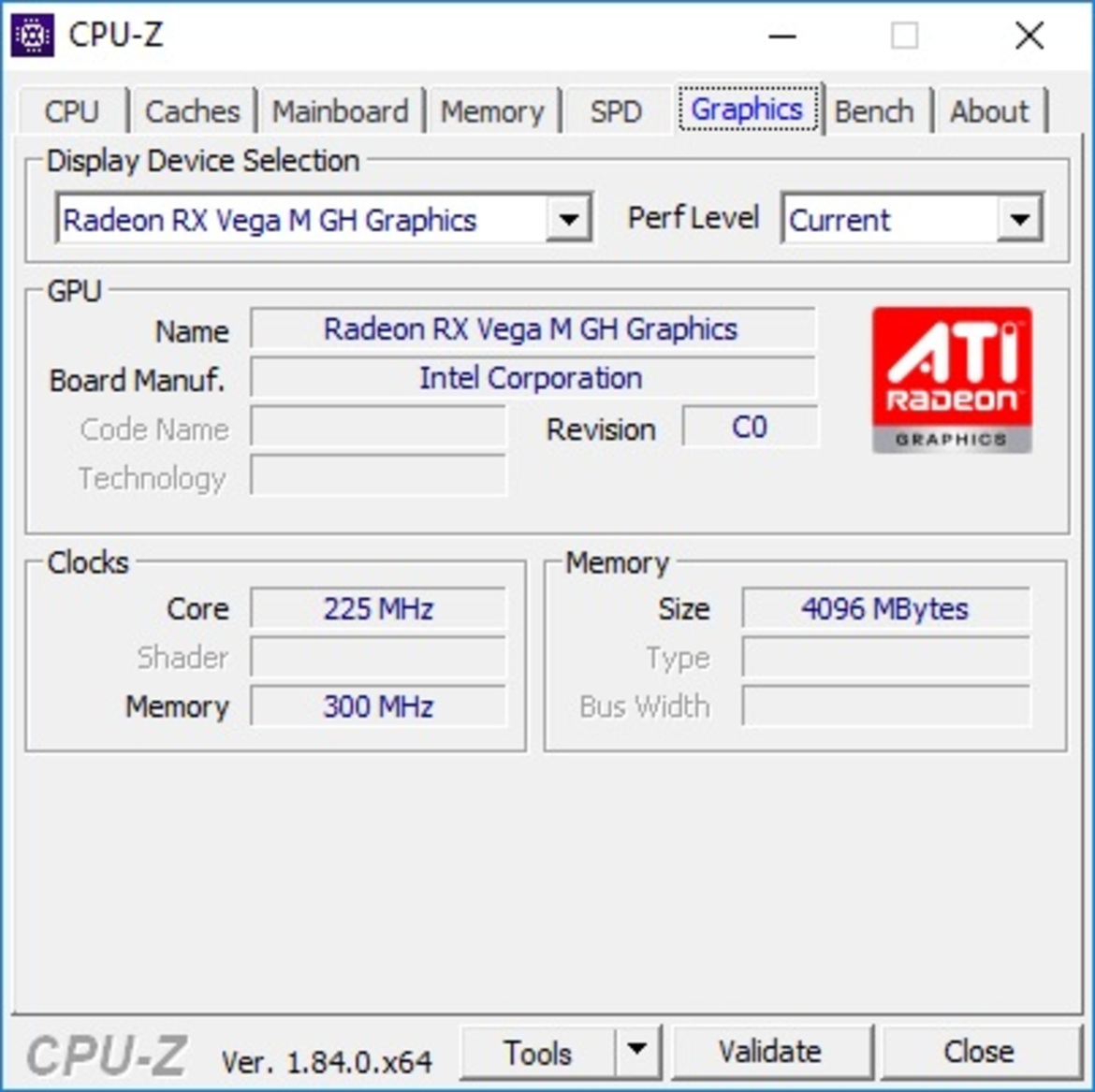Click the Tools button
The image size is (1095, 1092).
(x=538, y=1052)
